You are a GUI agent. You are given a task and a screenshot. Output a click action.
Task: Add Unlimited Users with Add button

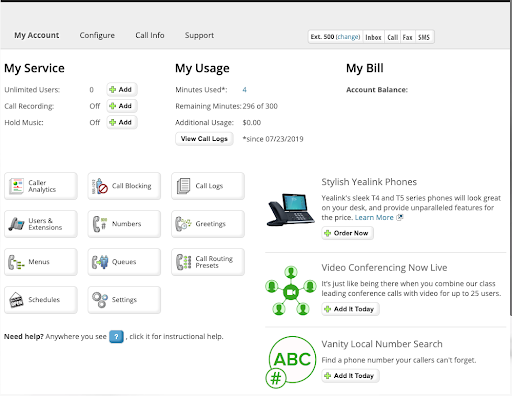[122, 89]
